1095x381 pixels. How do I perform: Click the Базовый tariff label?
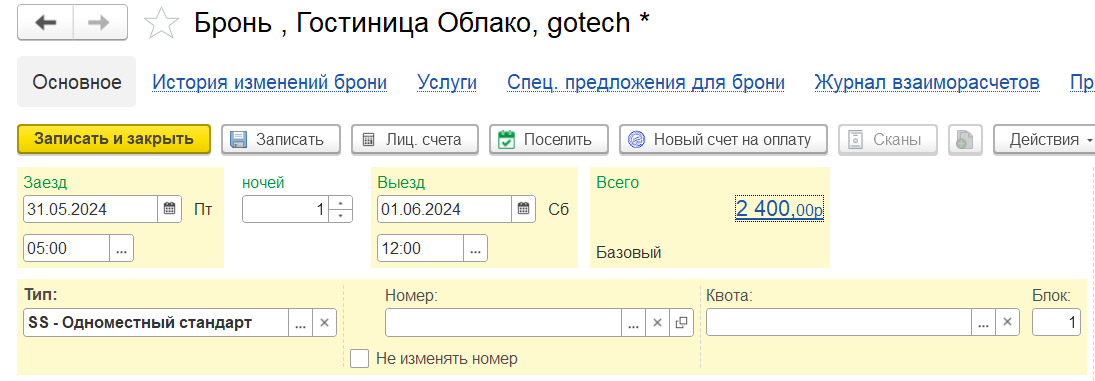[x=629, y=253]
